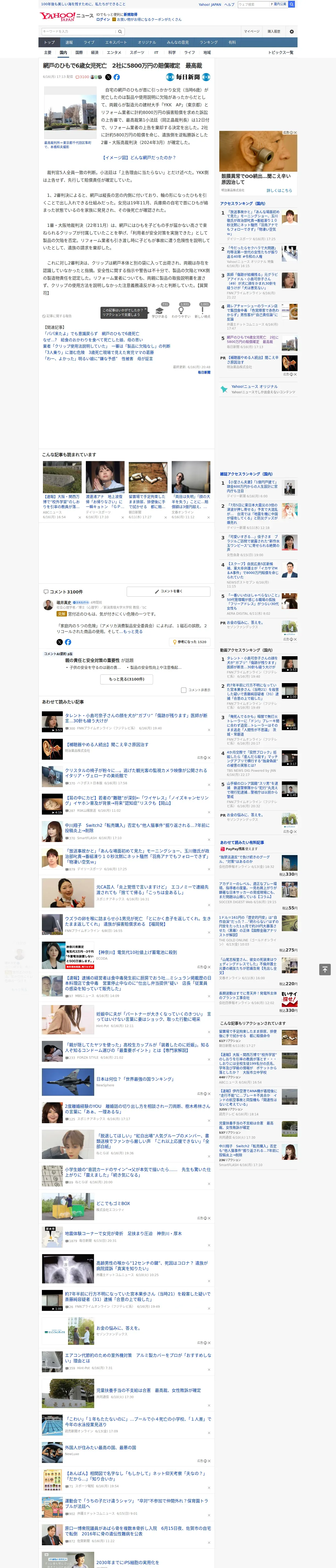
Task: Click the 参考になった 1520 button
Action: point(190,642)
